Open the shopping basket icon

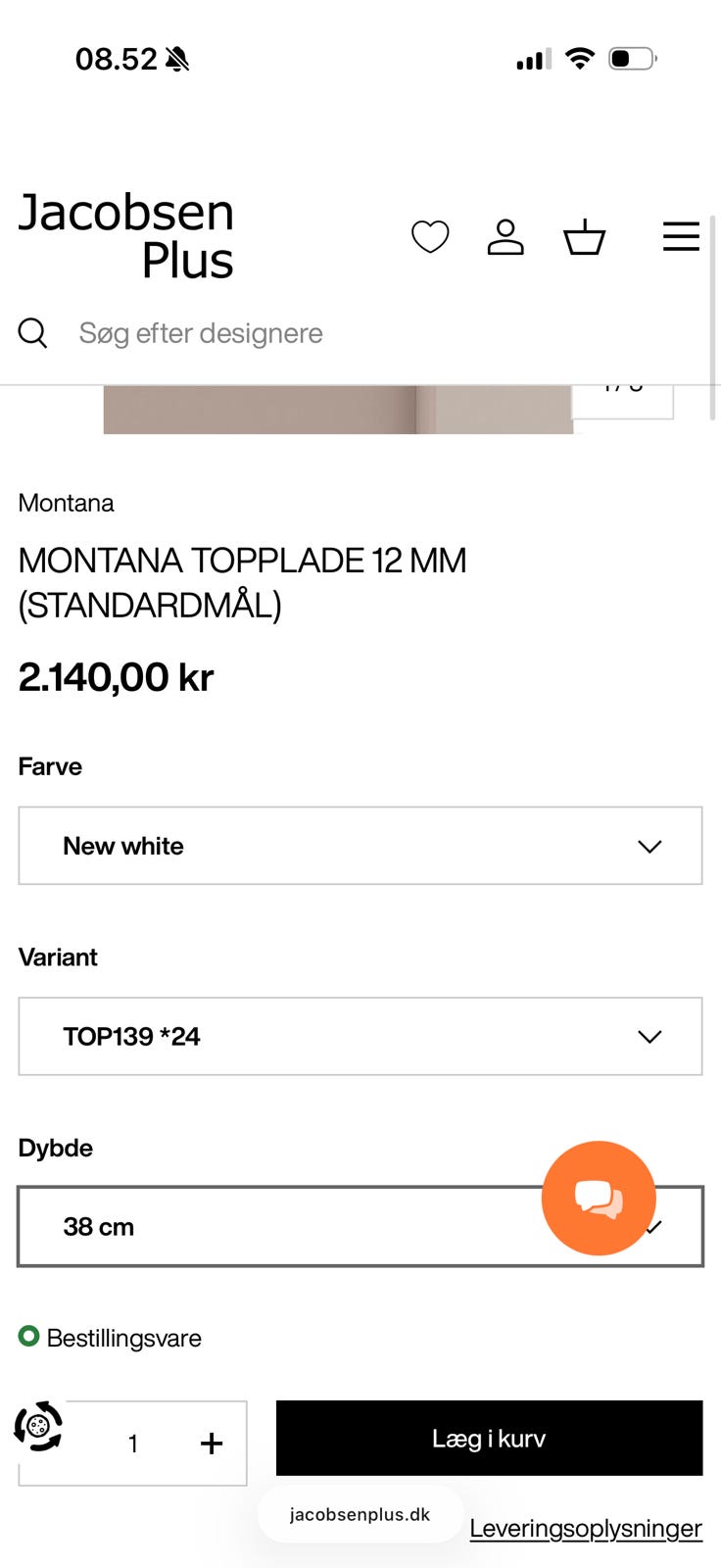584,237
